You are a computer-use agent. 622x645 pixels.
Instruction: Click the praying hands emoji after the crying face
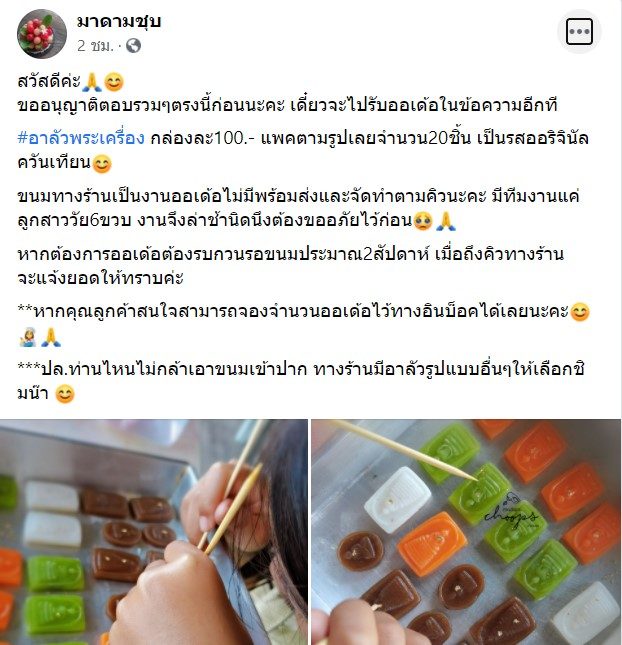click(446, 221)
